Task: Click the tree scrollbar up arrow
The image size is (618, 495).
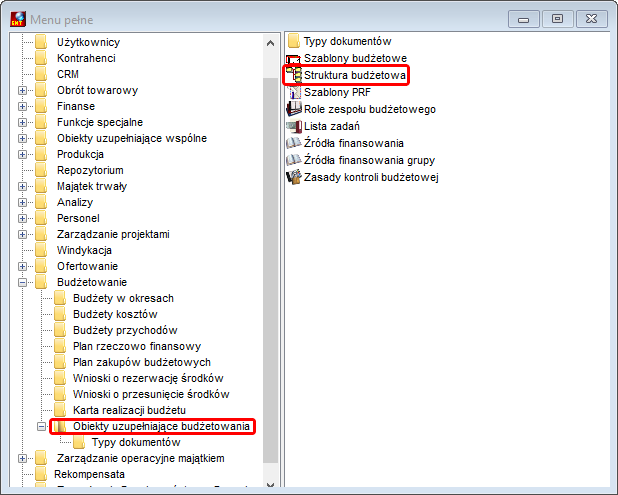Action: tap(270, 43)
